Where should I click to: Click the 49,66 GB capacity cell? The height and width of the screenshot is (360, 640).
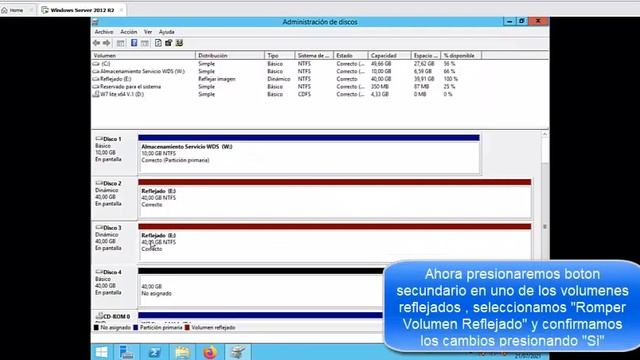[x=381, y=64]
